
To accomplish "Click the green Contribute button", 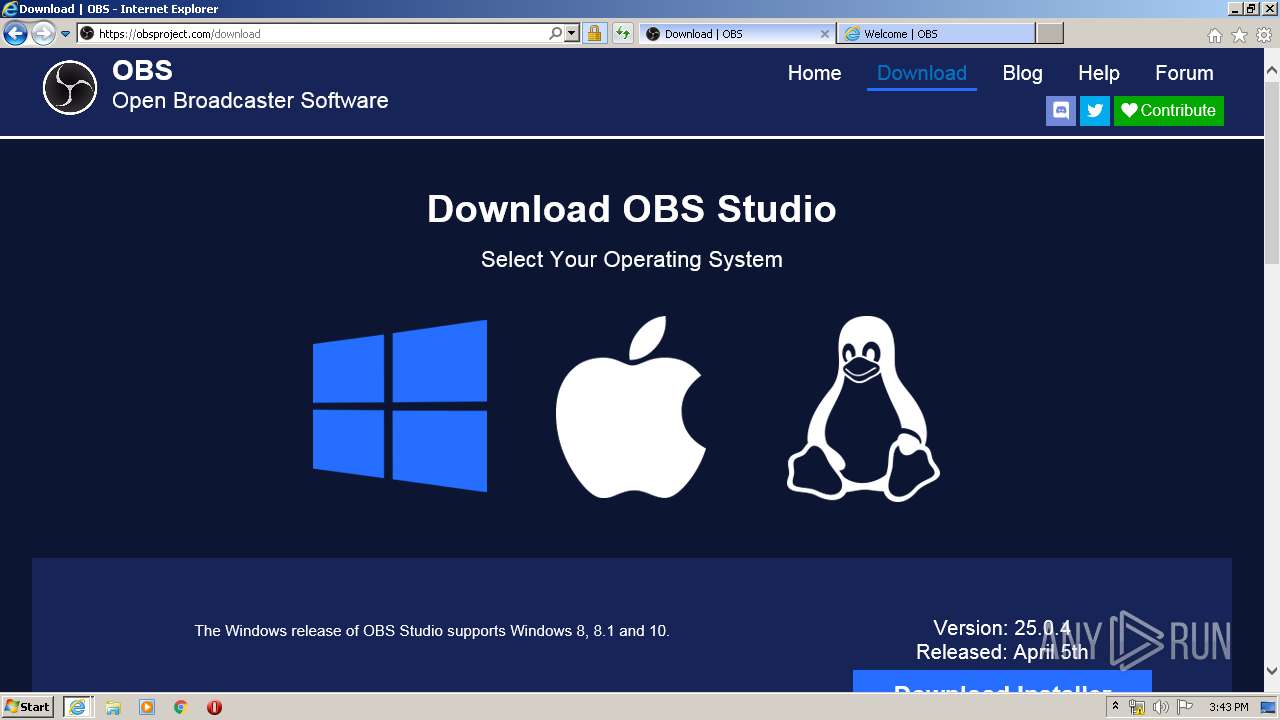I will pyautogui.click(x=1169, y=110).
